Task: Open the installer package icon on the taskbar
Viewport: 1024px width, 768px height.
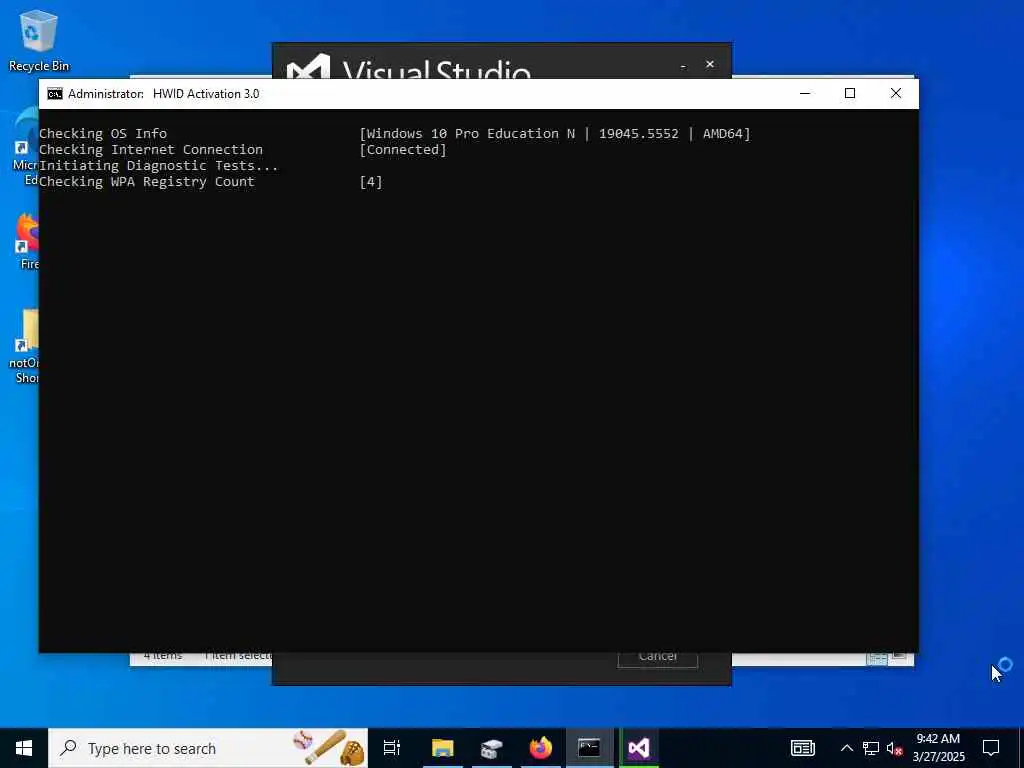Action: click(491, 748)
